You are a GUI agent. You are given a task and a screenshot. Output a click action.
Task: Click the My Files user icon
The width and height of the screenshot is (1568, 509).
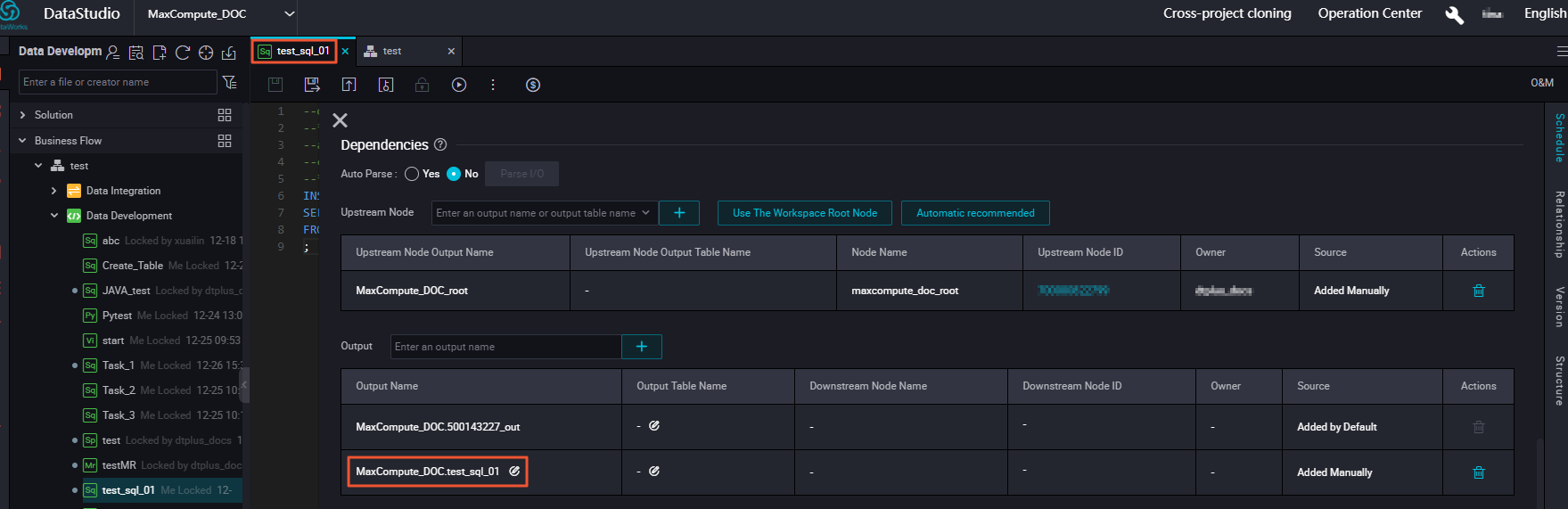tap(112, 53)
